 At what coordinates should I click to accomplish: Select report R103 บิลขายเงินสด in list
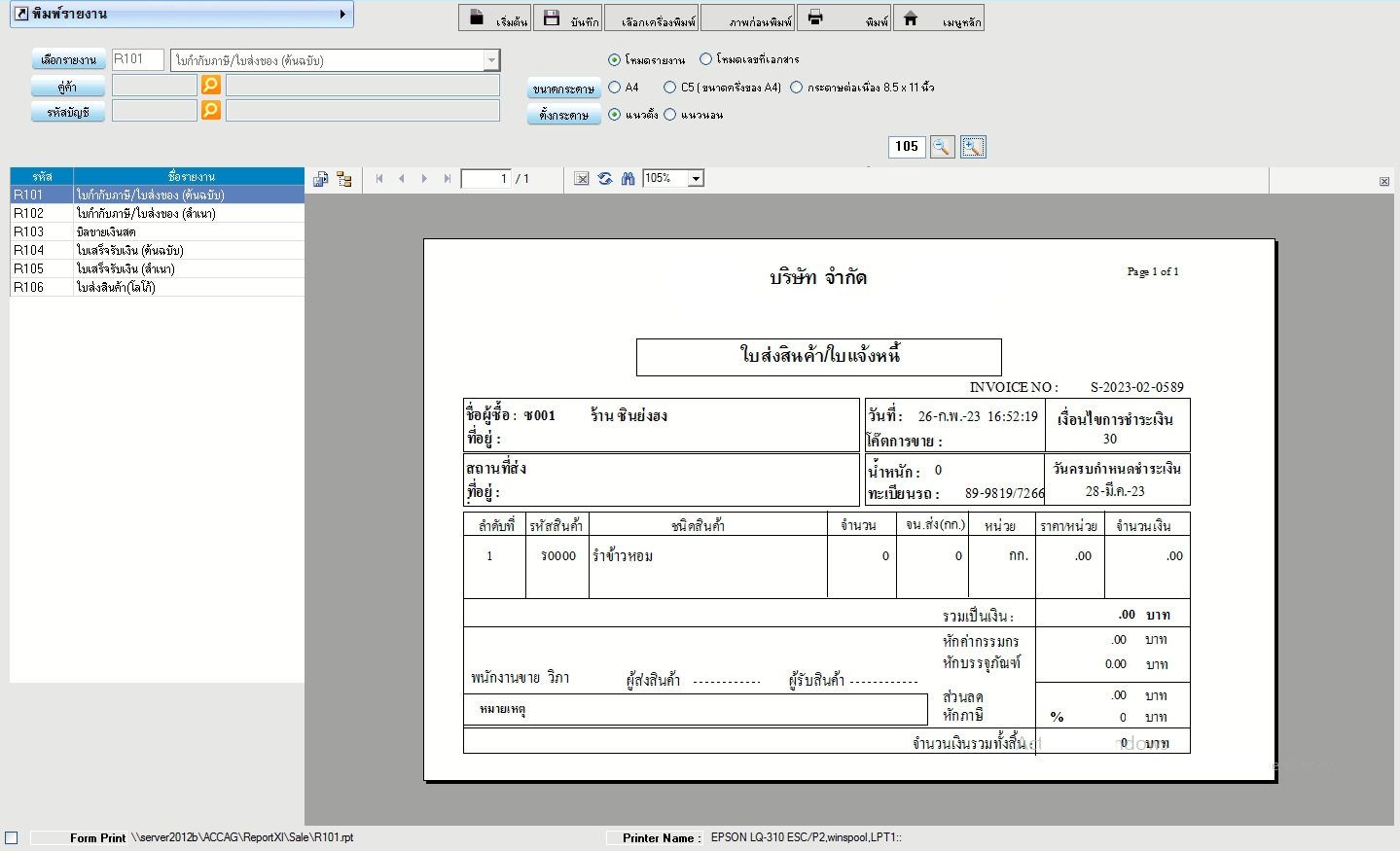click(x=156, y=231)
